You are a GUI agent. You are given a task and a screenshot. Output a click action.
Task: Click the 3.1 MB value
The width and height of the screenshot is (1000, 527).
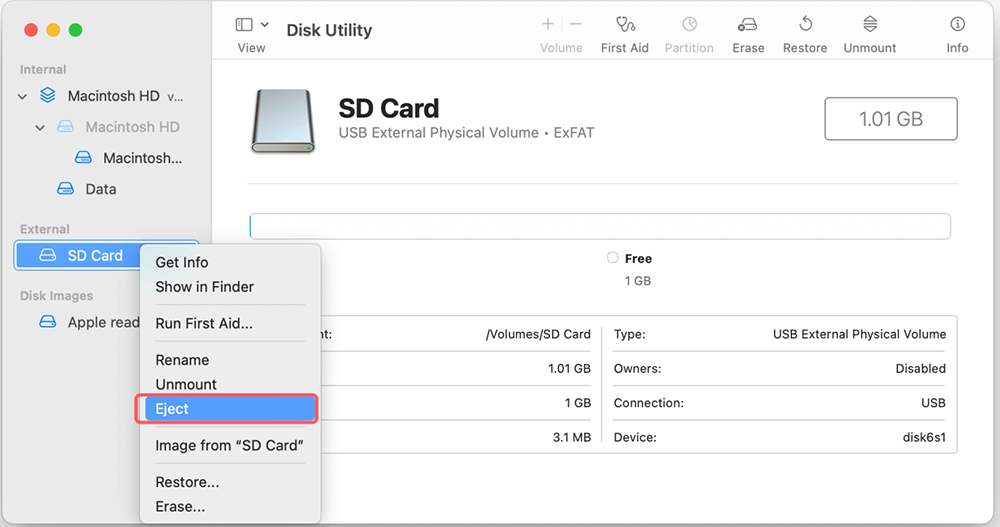571,437
